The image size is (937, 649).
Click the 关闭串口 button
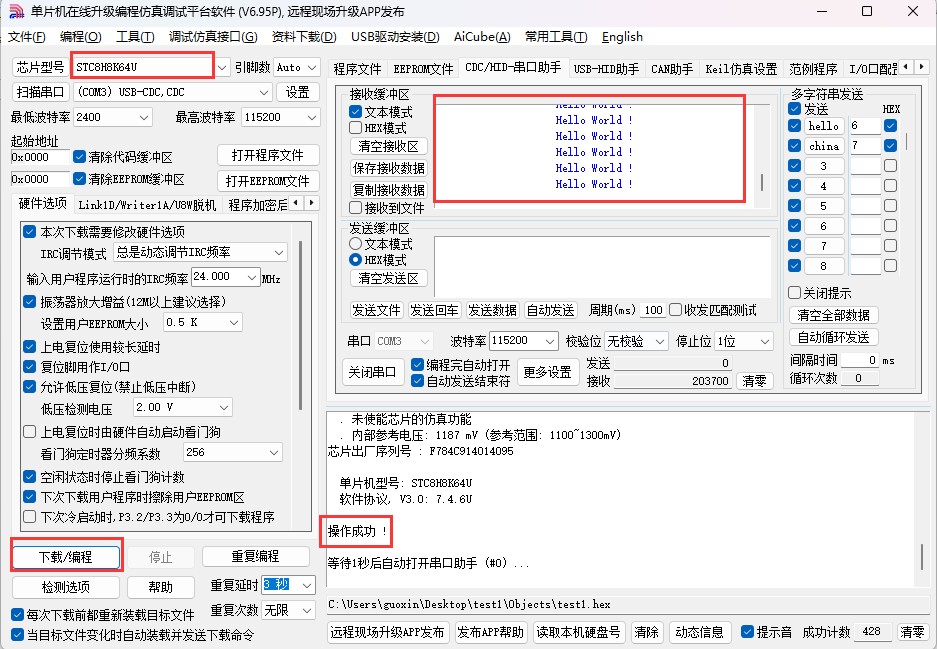tap(372, 372)
